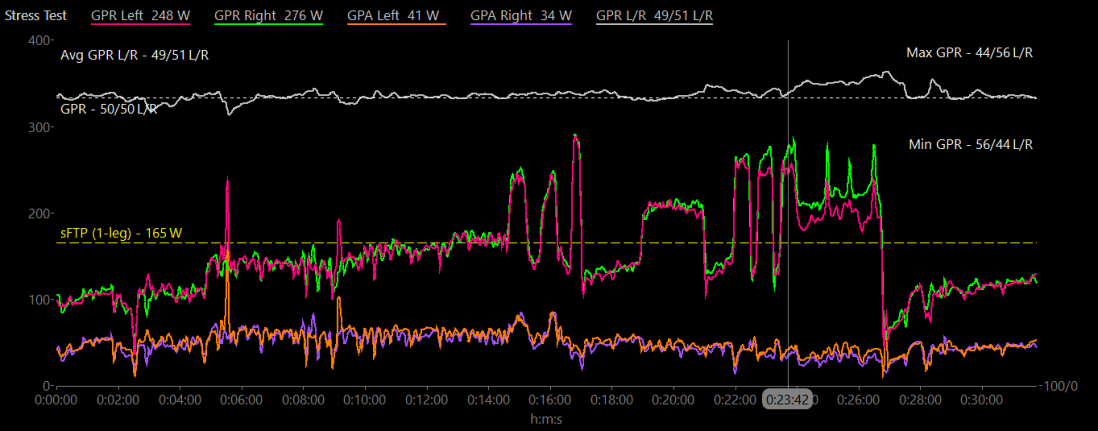The image size is (1098, 431).
Task: Click the 0:00:00 start time label
Action: pos(57,399)
